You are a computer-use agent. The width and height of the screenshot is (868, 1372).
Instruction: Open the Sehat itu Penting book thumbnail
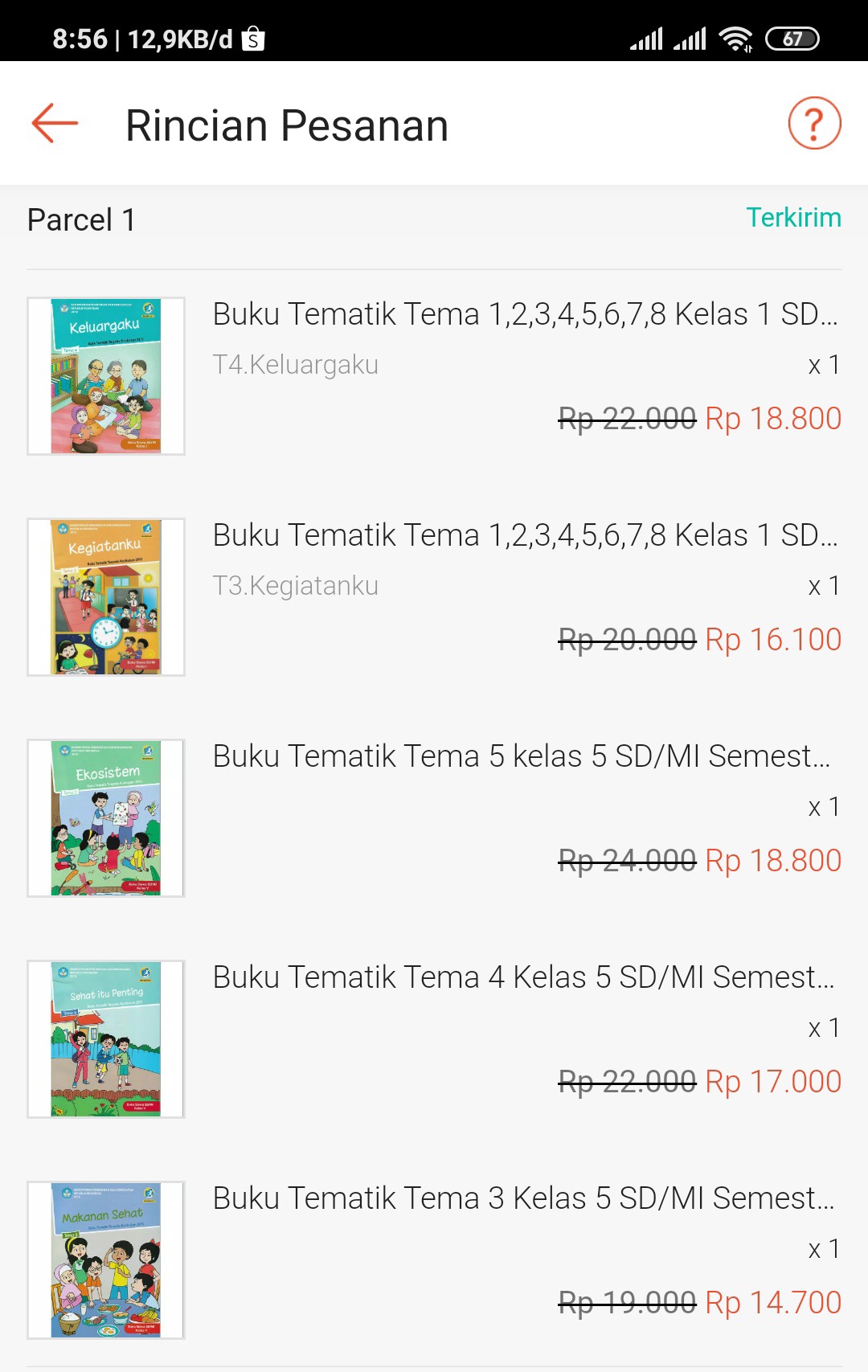click(106, 1039)
